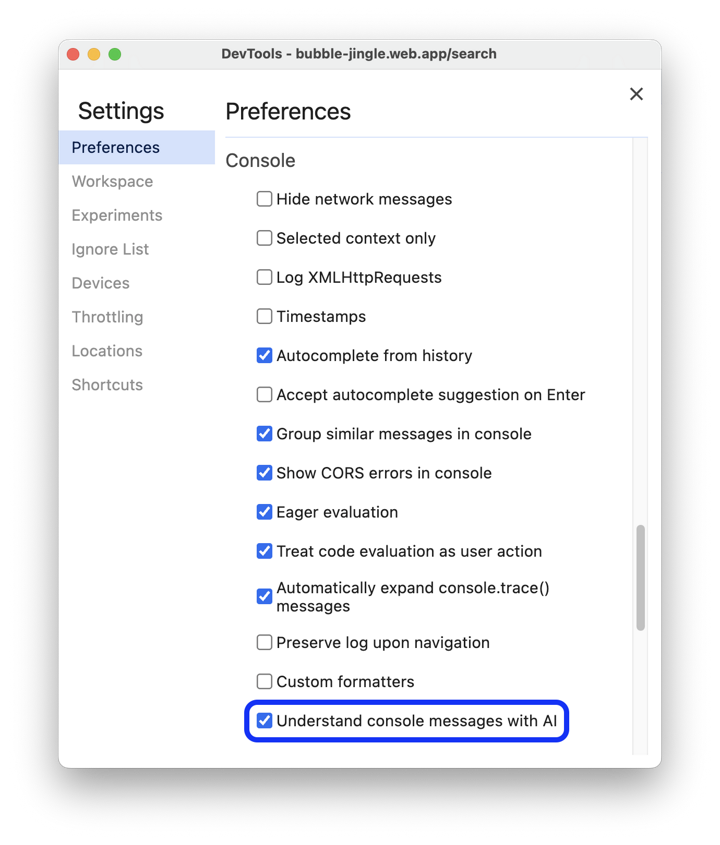
Task: Uncheck Group similar messages in console
Action: click(264, 433)
